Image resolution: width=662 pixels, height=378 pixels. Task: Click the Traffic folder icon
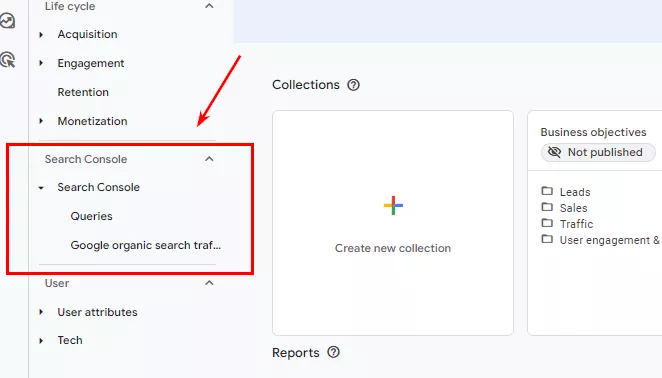click(547, 223)
